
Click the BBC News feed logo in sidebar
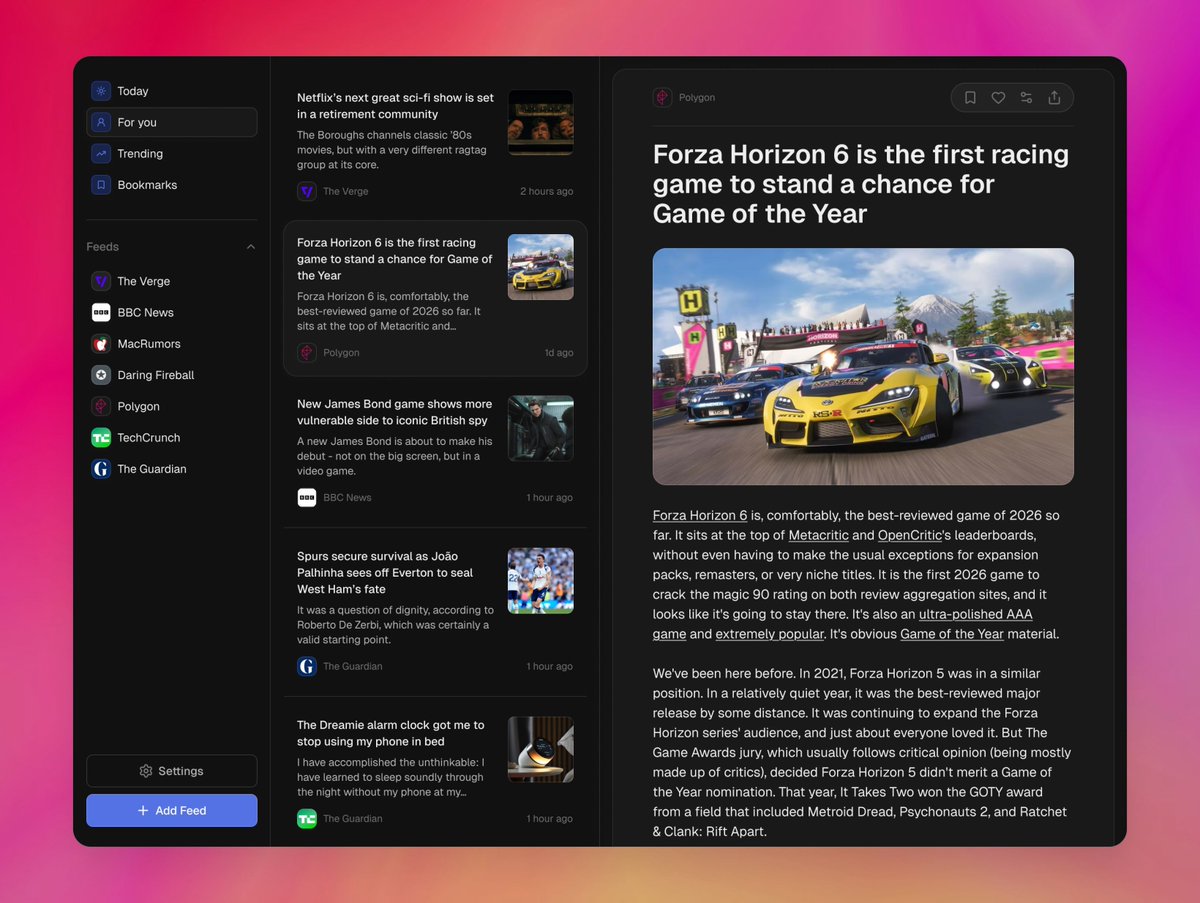(101, 312)
